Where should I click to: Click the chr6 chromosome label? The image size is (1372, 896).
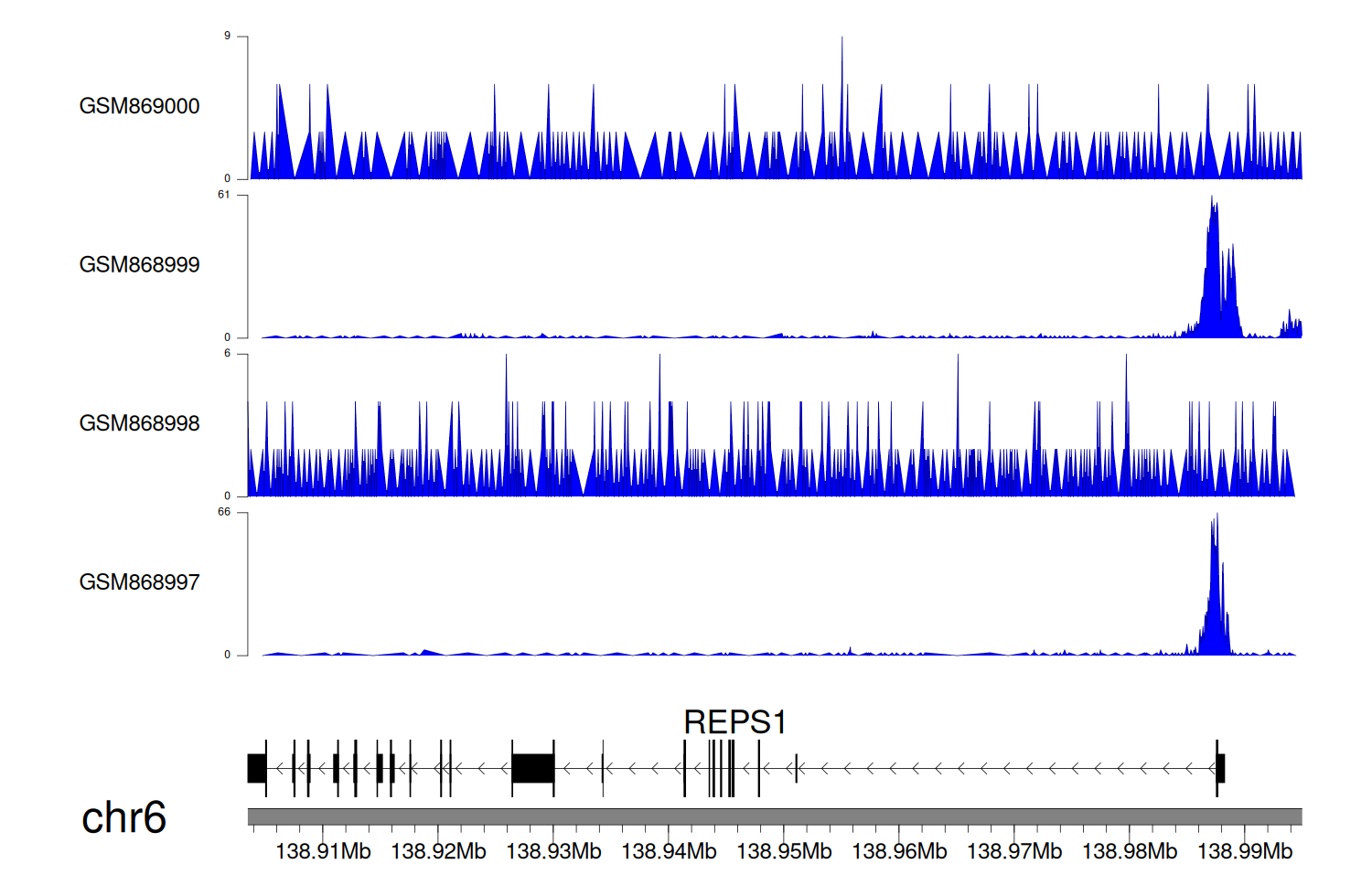coord(123,817)
